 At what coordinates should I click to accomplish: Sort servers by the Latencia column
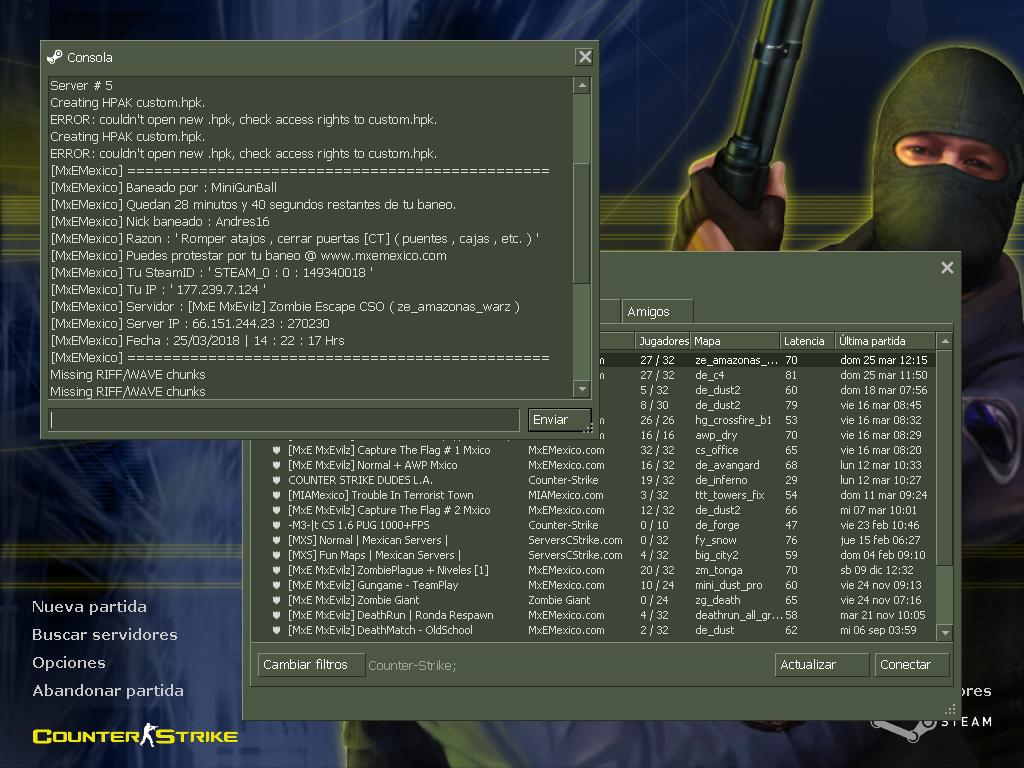point(807,341)
